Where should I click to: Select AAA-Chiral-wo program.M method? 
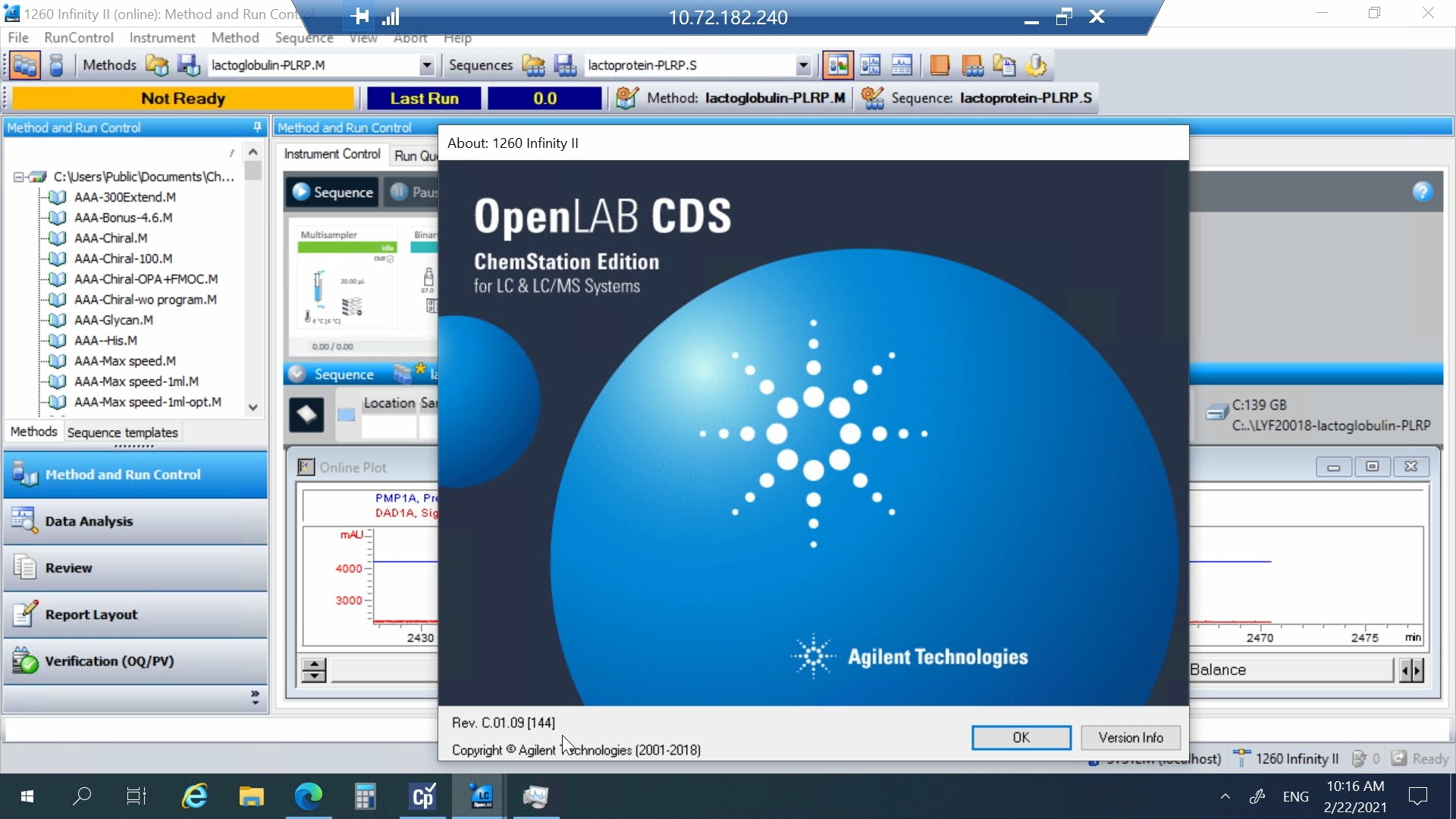[x=146, y=300]
